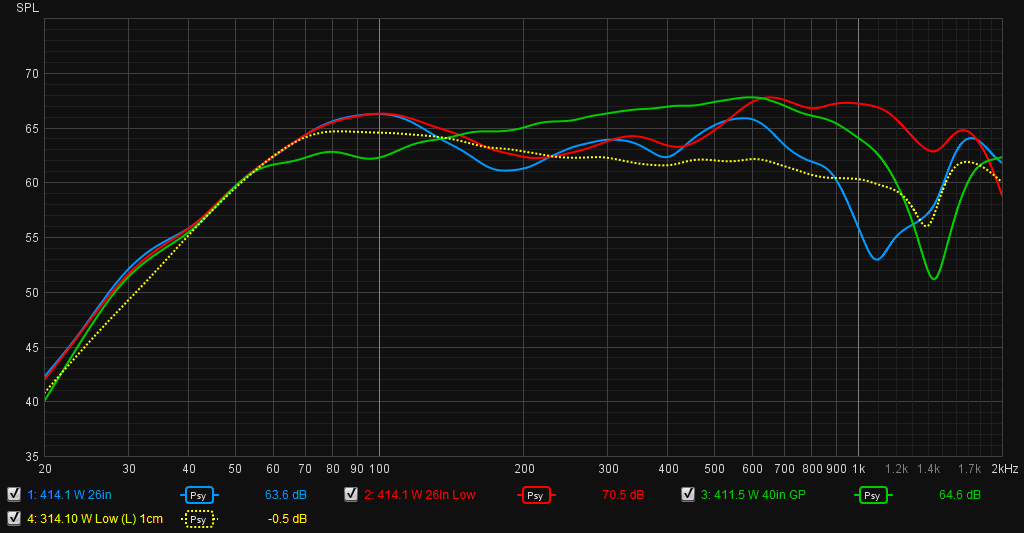The height and width of the screenshot is (533, 1024).
Task: Click the blue Psy smoothing indicator
Action: click(199, 495)
